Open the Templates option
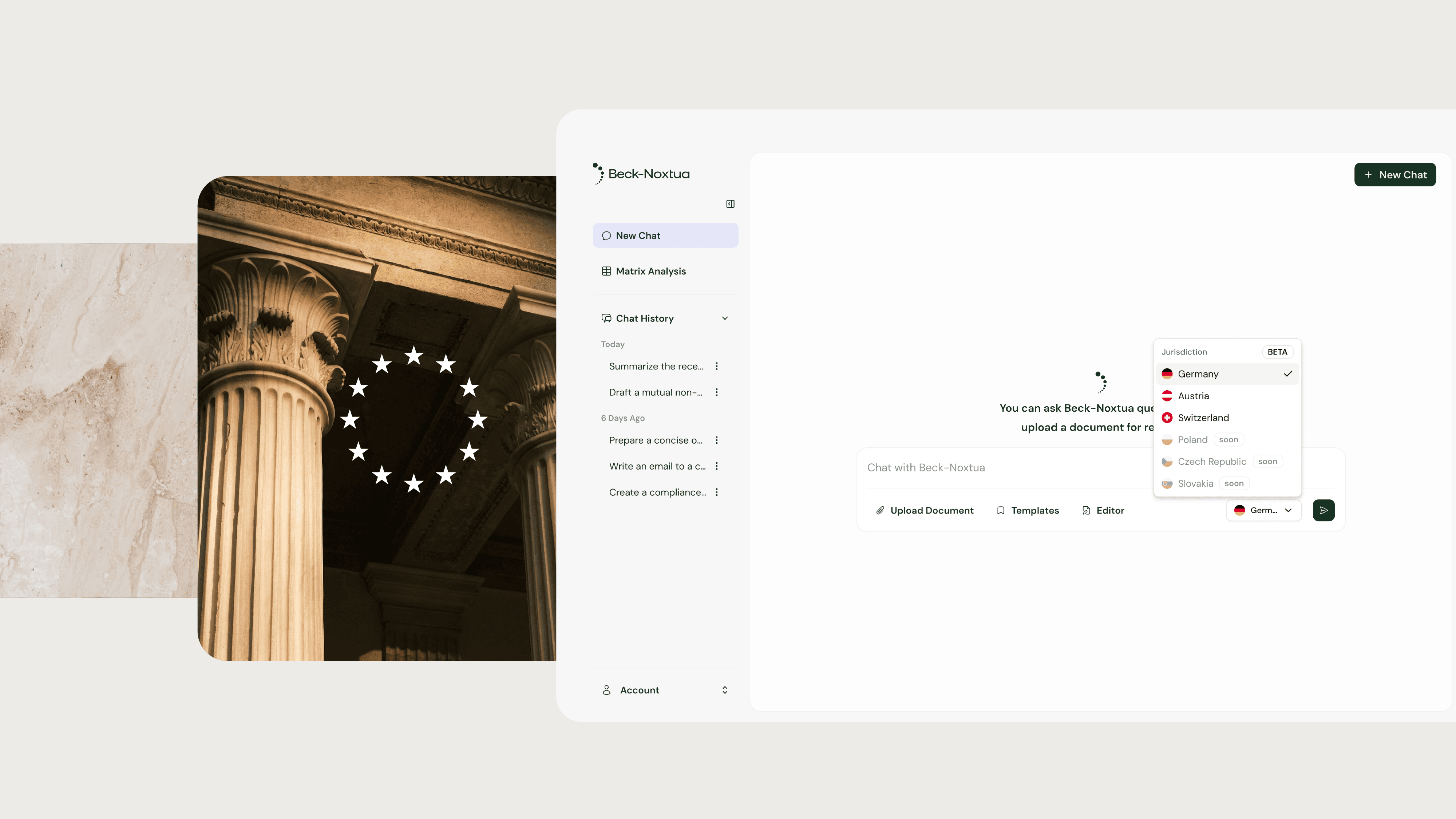The width and height of the screenshot is (1456, 819). (x=1028, y=510)
